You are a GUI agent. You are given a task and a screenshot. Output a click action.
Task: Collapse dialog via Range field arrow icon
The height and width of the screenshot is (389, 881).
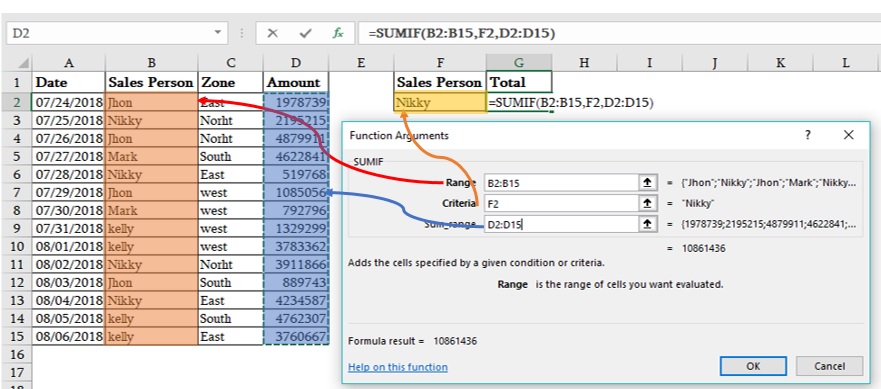point(647,182)
